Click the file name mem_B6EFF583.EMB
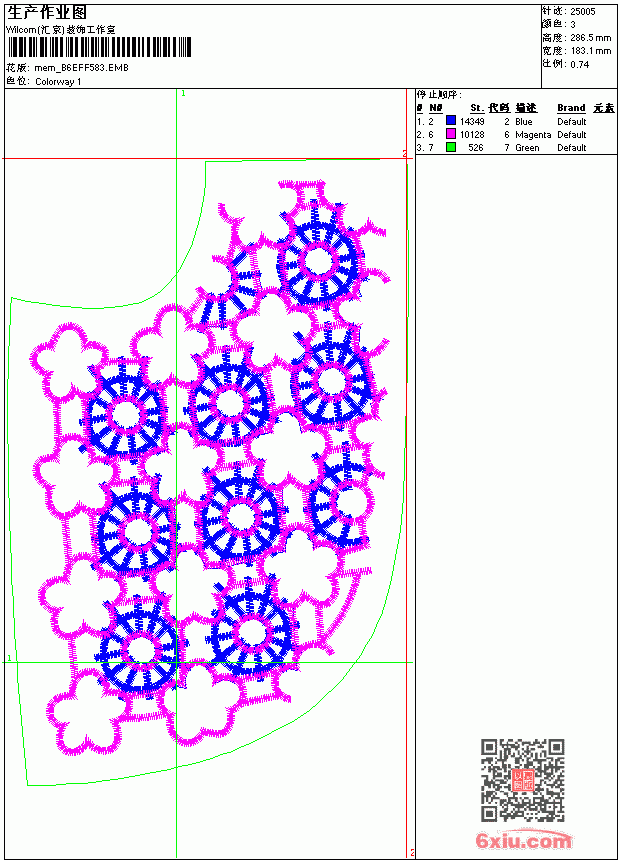 tap(81, 68)
